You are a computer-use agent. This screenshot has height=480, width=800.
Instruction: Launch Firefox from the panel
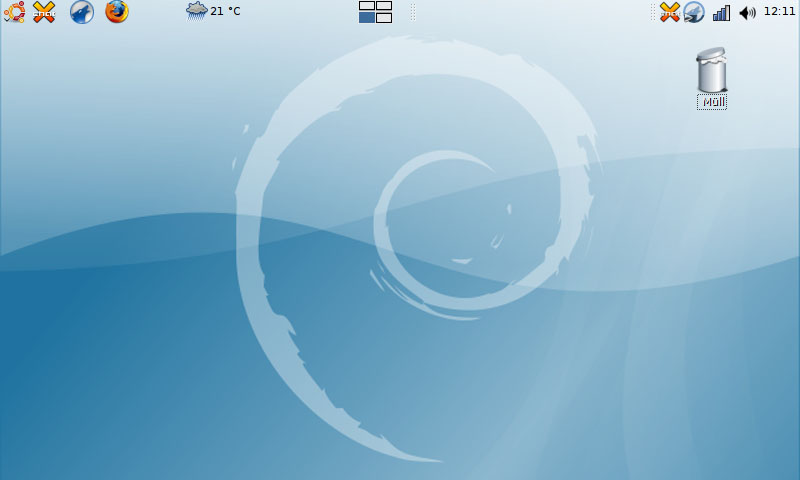117,12
